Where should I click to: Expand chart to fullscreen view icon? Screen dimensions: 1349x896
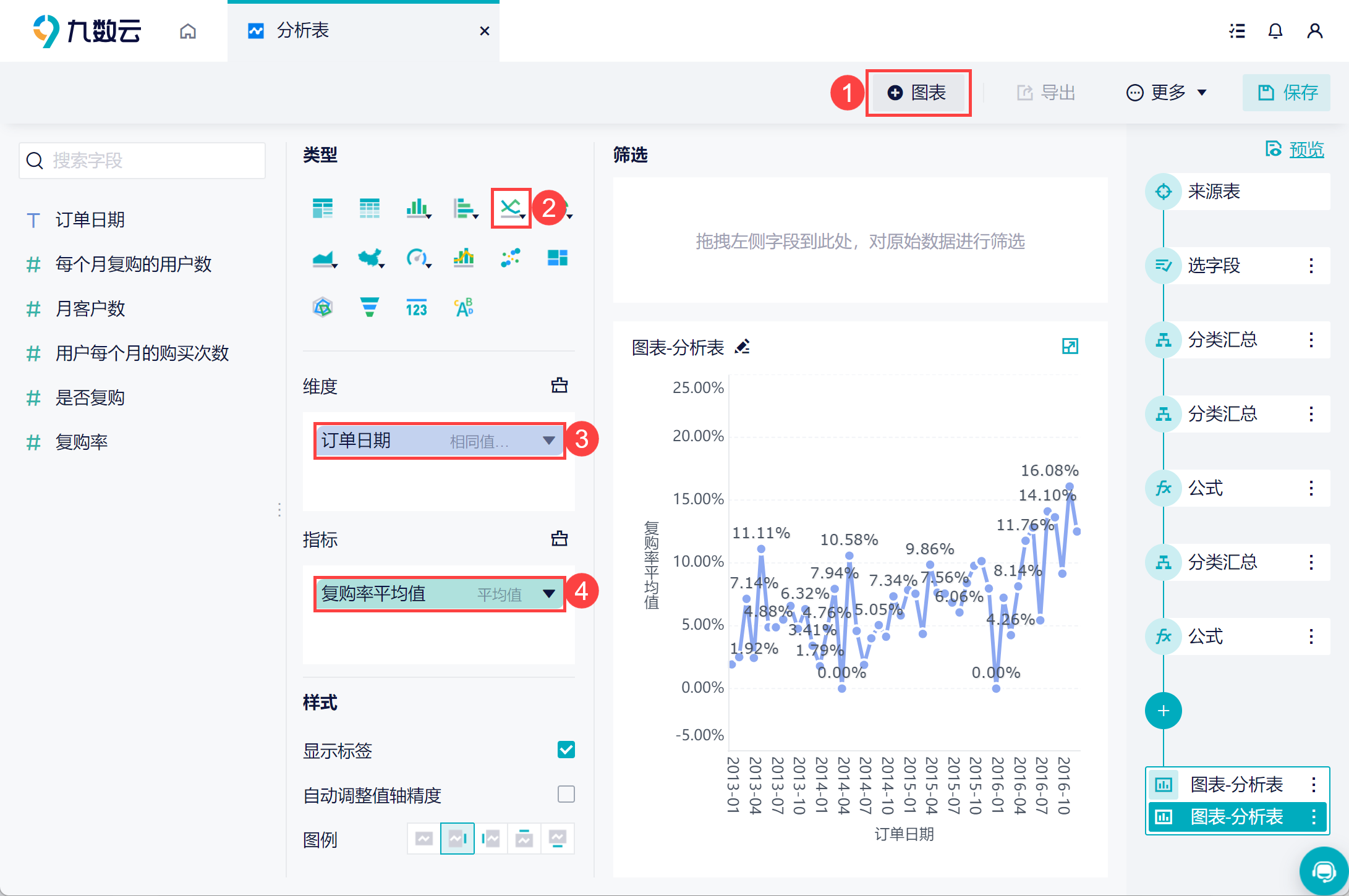tap(1070, 346)
